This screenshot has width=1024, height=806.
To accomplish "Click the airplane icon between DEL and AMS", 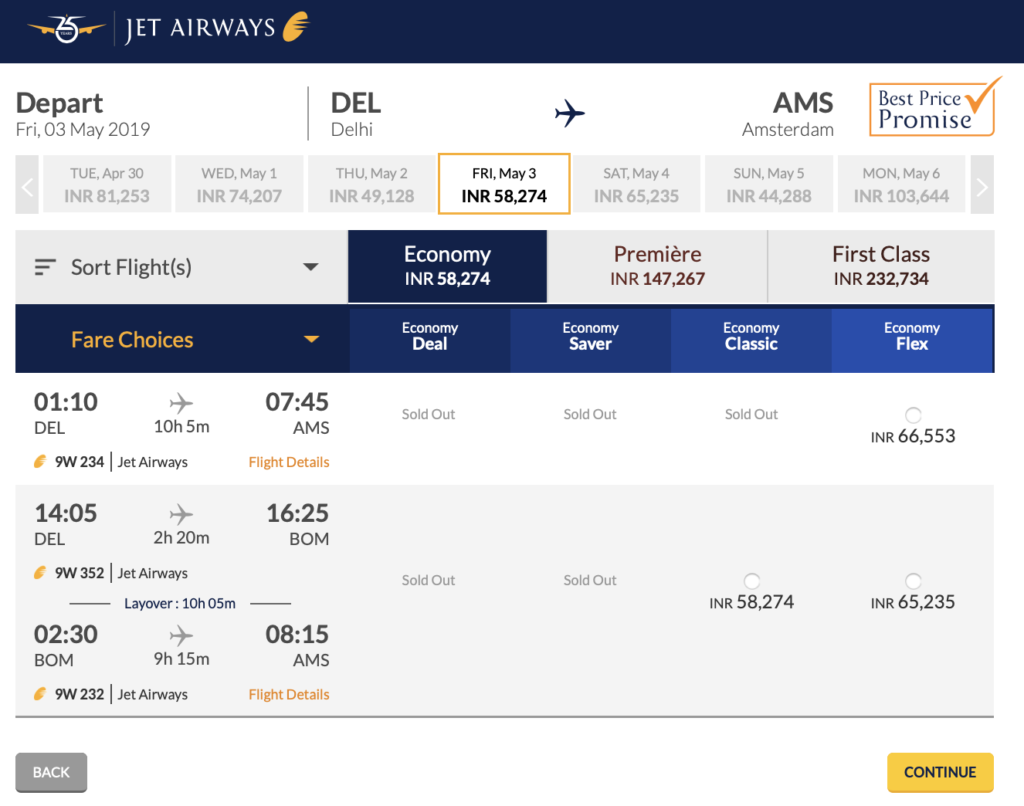I will click(568, 113).
